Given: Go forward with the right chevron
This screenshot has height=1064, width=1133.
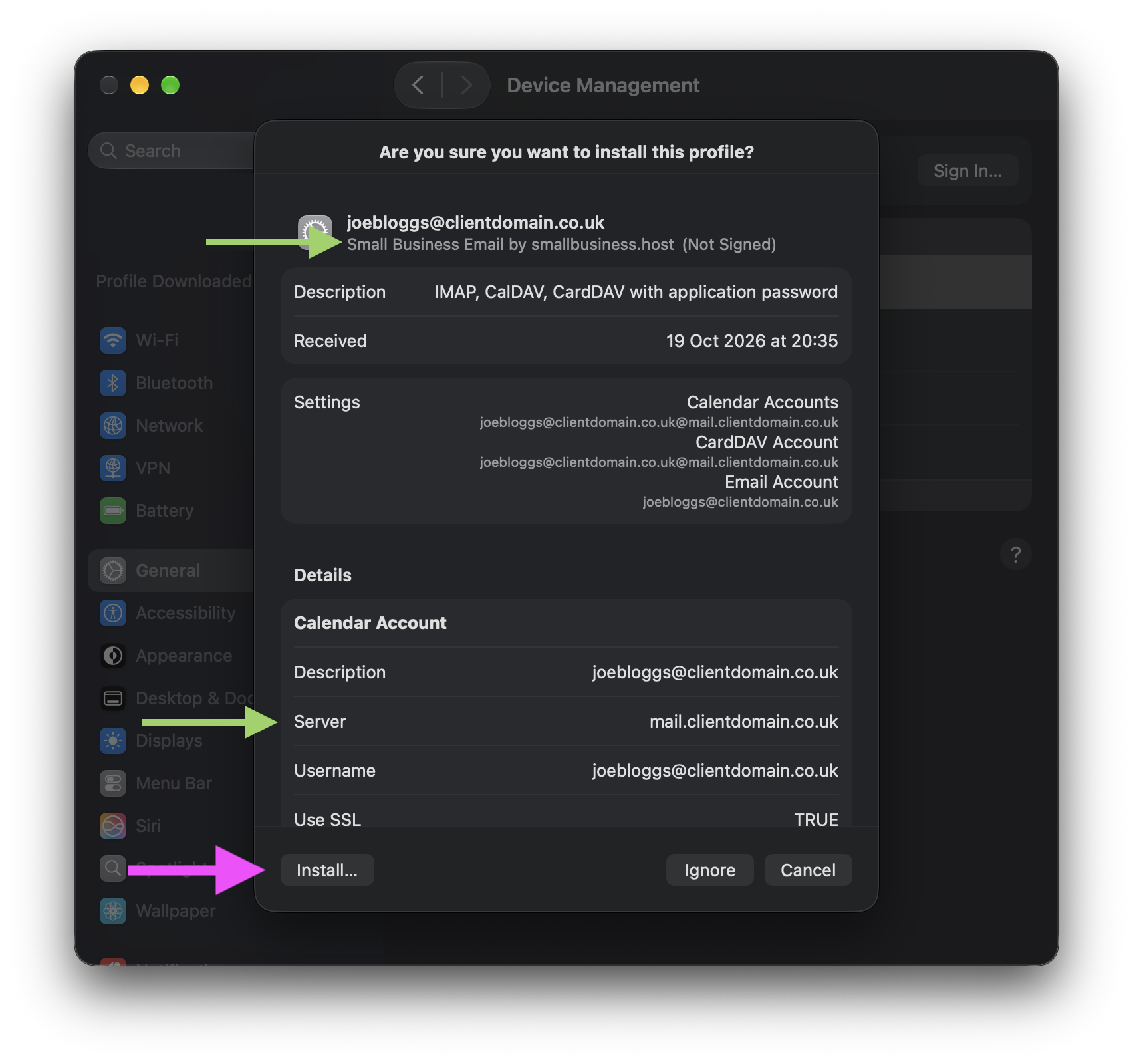Looking at the screenshot, I should 466,85.
